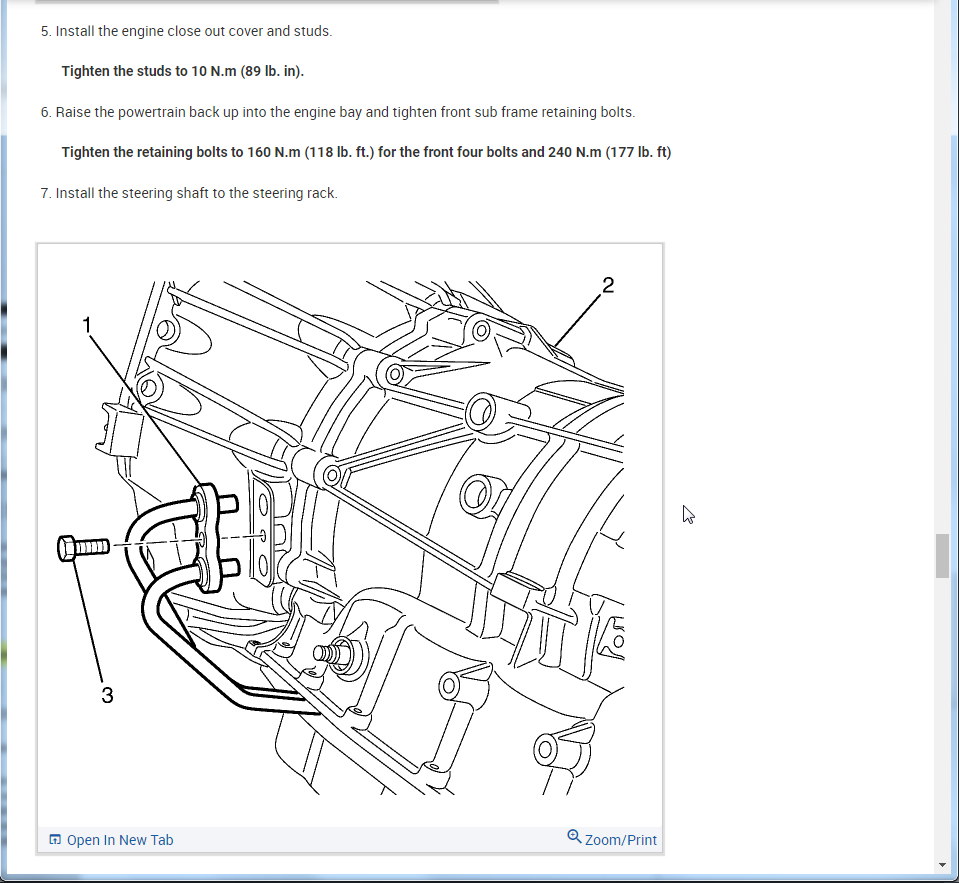Click step 5 engine close out cover text

[x=187, y=31]
